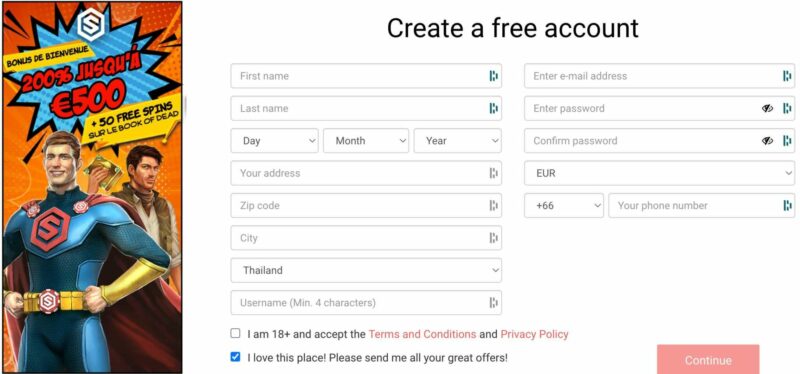Open the Terms and Conditions link
The height and width of the screenshot is (374, 800).
422,334
